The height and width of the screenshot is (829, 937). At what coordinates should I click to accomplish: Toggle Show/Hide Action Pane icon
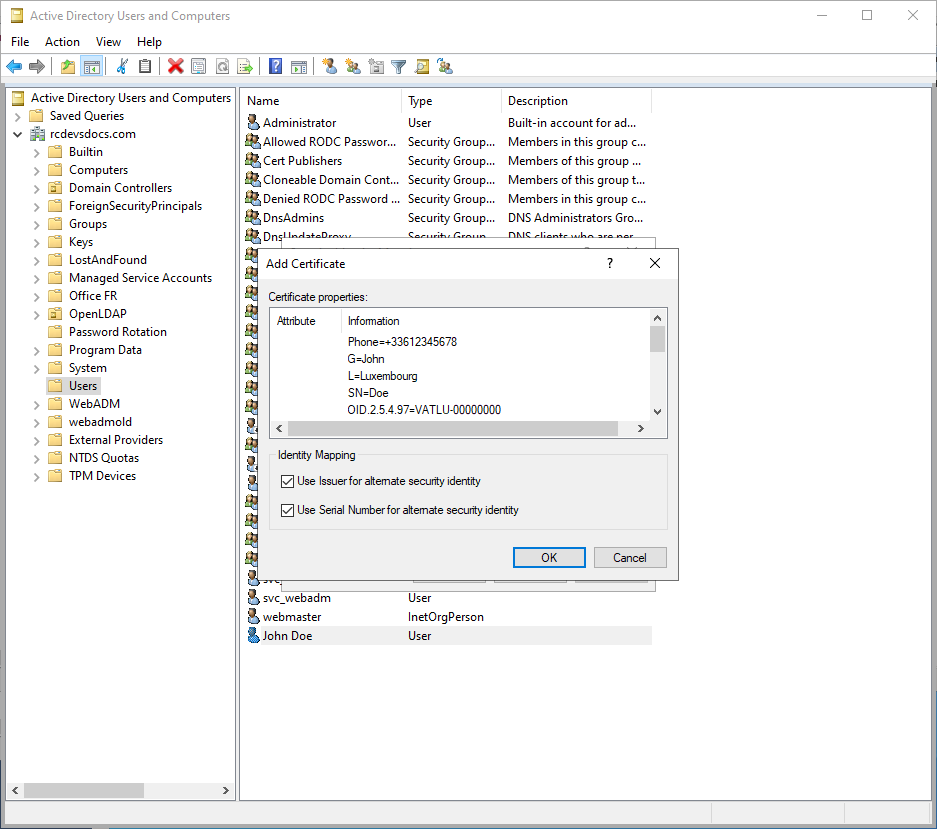[x=299, y=66]
